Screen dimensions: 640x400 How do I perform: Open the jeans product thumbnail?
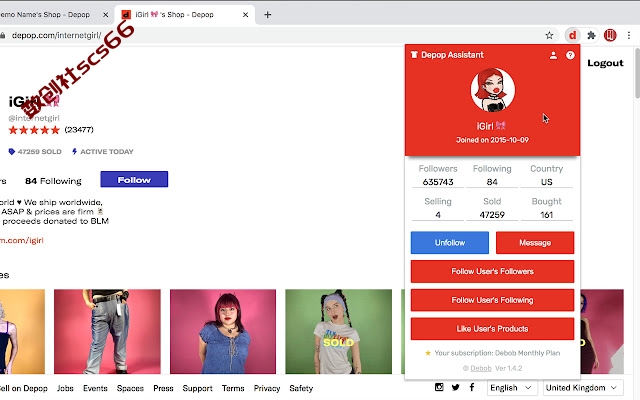click(x=107, y=331)
